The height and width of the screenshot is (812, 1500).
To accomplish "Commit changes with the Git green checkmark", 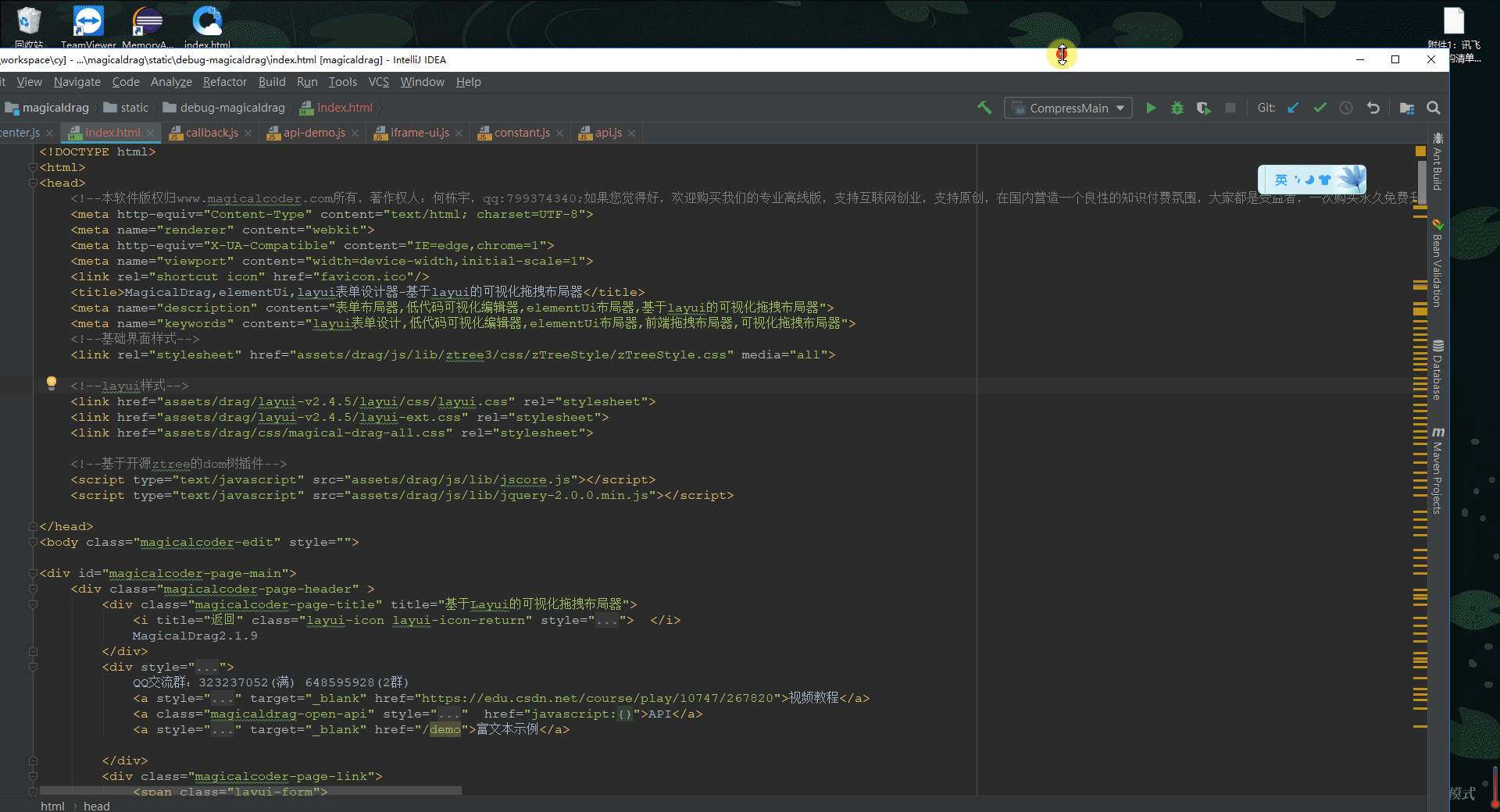I will [x=1320, y=108].
